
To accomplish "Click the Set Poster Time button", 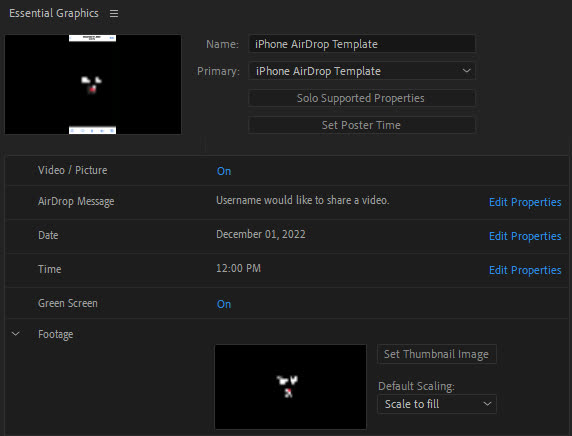I will 362,125.
